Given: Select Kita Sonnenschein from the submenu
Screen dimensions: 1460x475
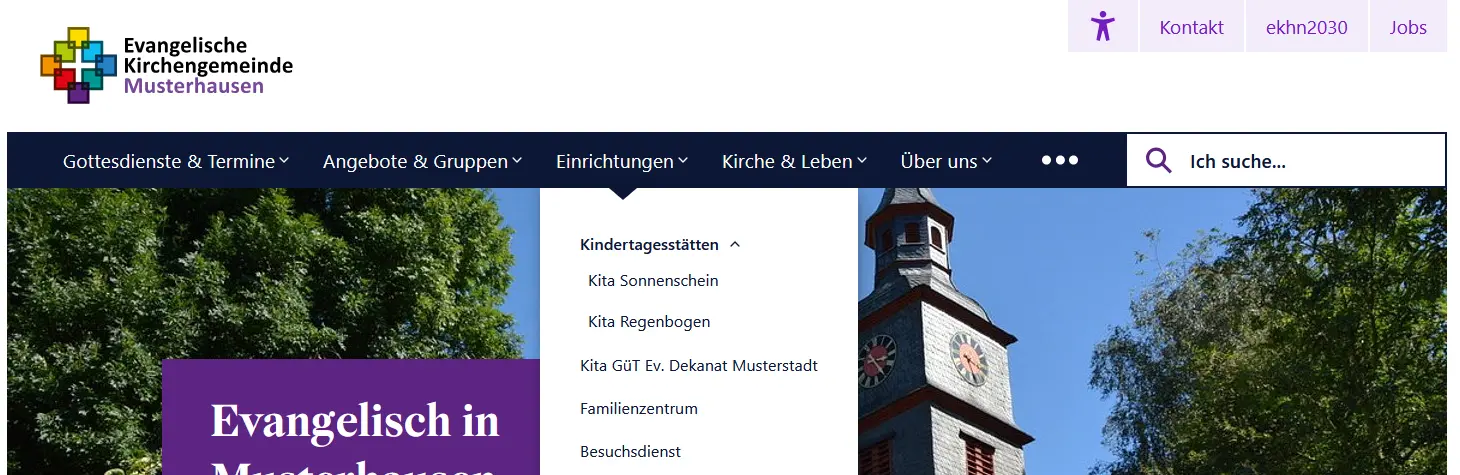Looking at the screenshot, I should tap(653, 280).
